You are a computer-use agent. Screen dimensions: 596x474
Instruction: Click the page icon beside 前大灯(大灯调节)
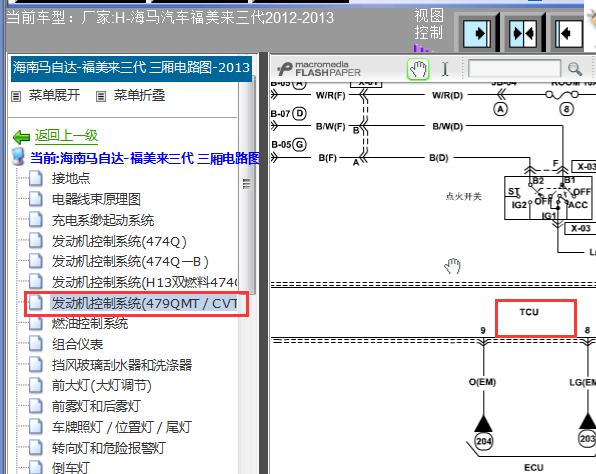coord(36,385)
